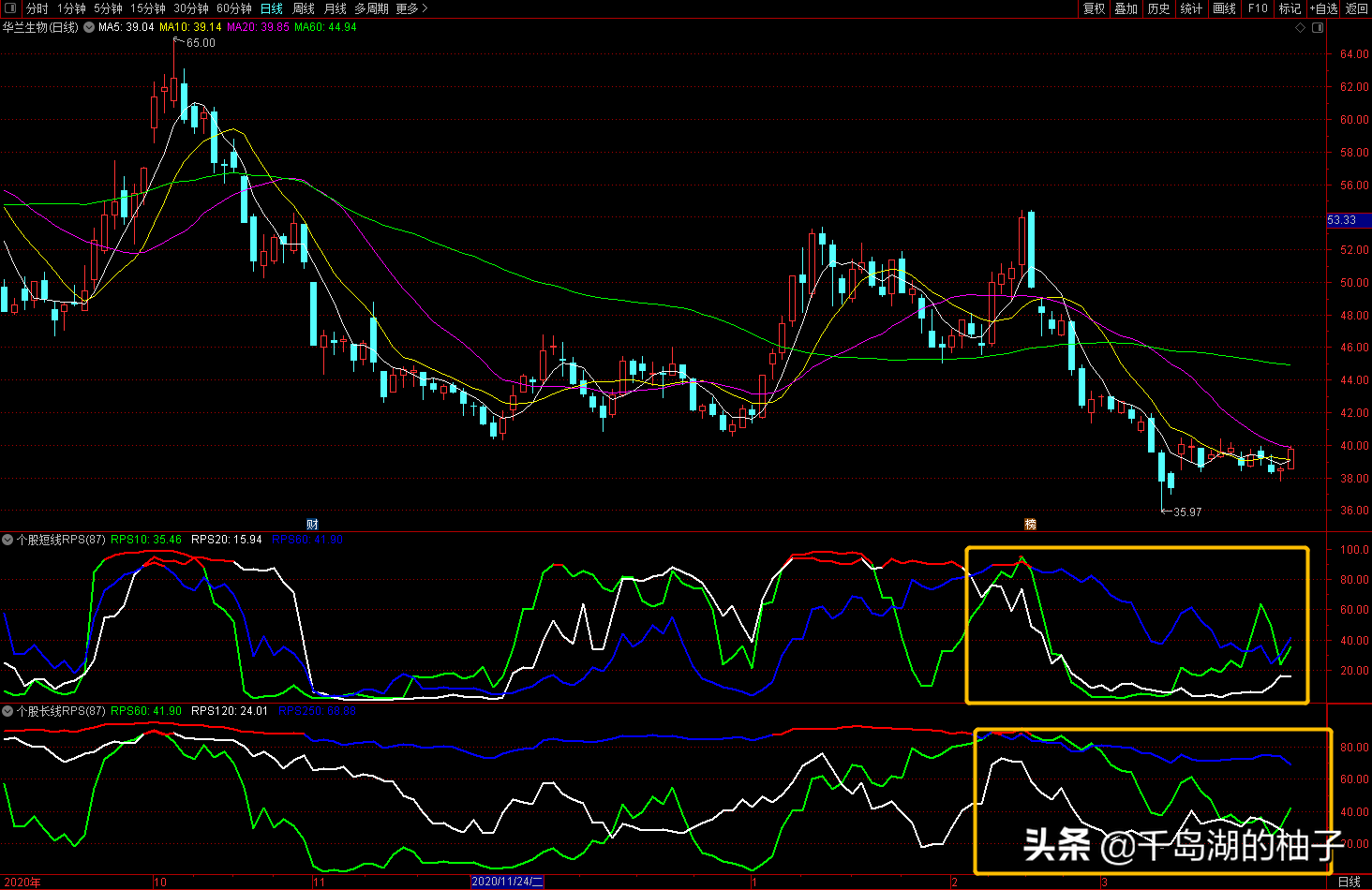
Task: Expand 更多 period options
Action: tap(411, 8)
